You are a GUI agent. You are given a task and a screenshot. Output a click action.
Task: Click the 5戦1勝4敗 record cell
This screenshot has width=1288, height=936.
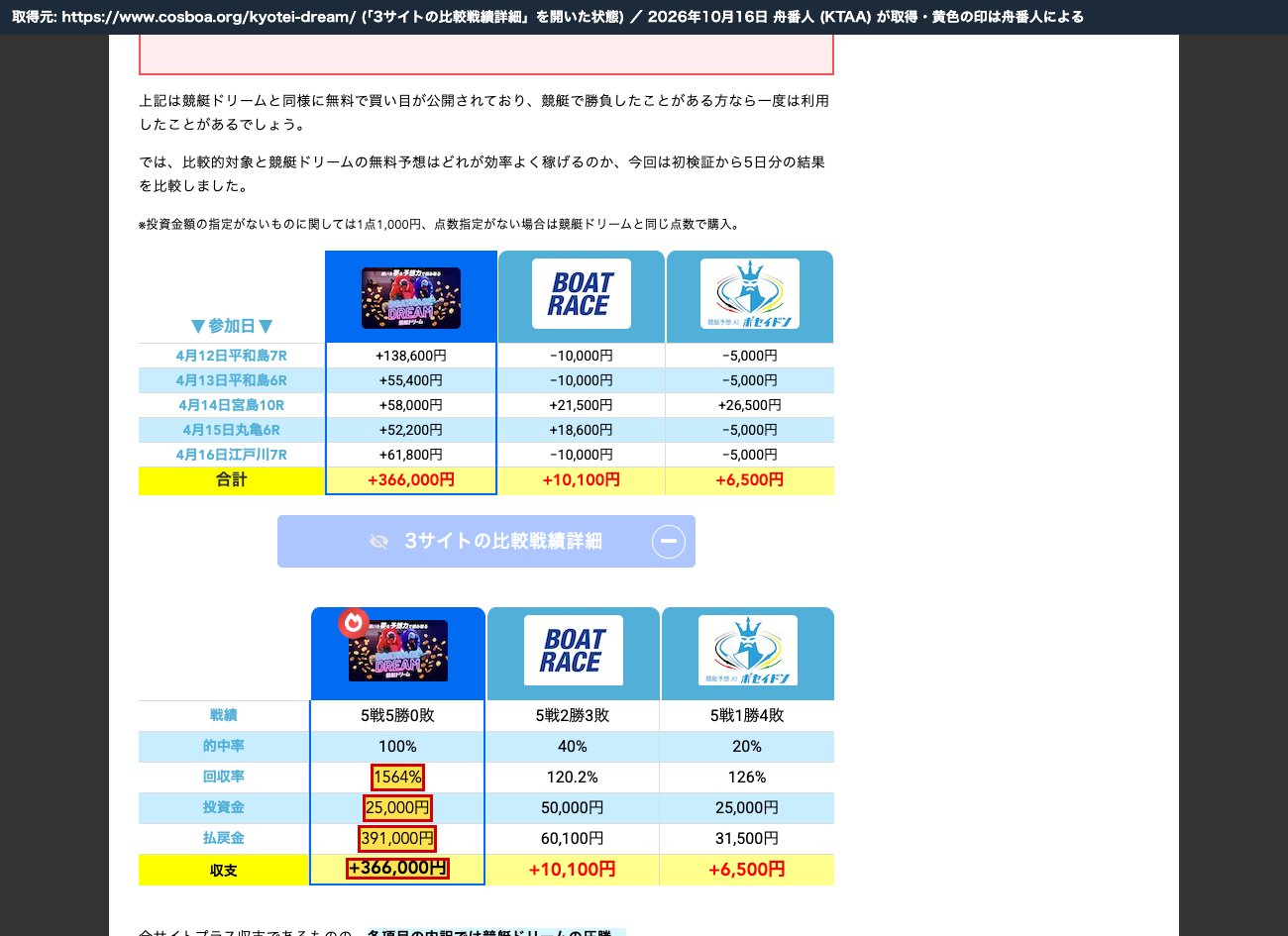point(747,715)
